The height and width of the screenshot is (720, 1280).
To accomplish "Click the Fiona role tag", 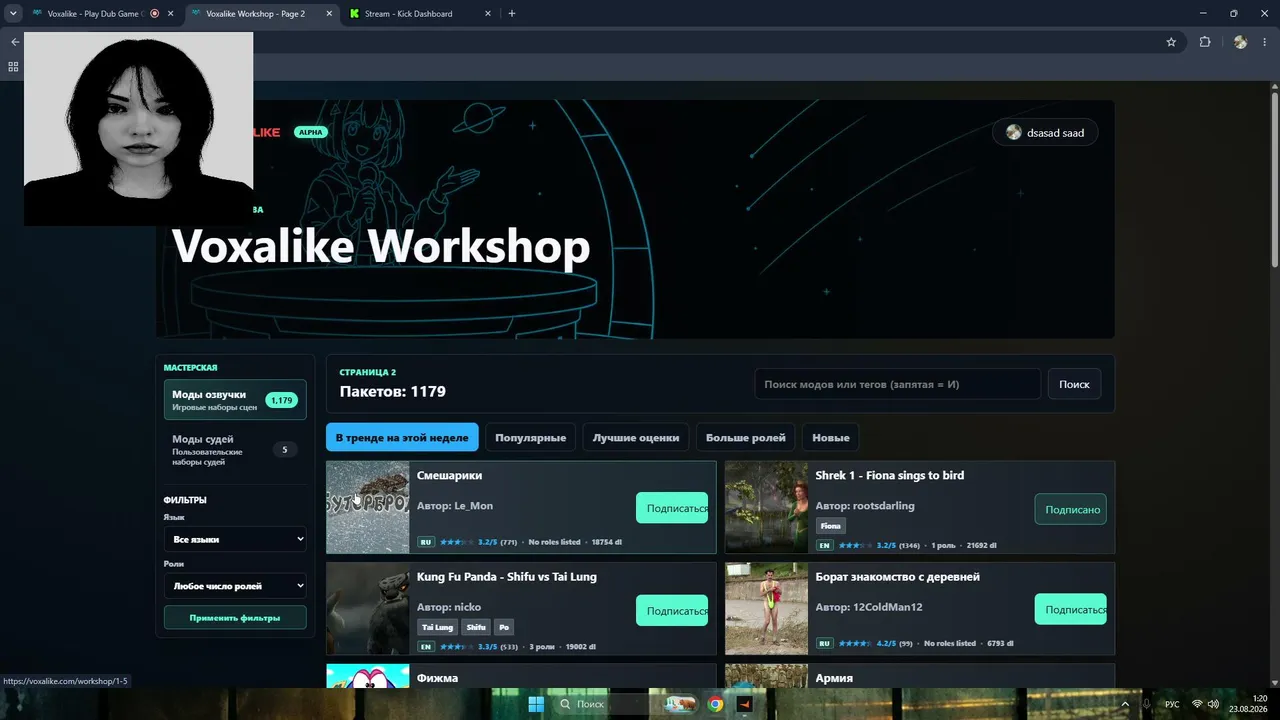I will coord(831,526).
